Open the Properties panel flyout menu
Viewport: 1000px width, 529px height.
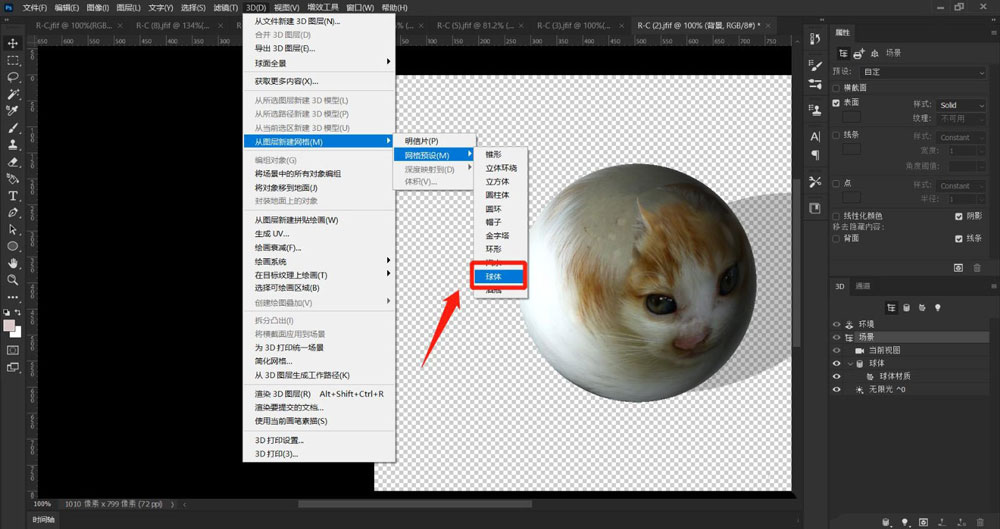[x=994, y=33]
